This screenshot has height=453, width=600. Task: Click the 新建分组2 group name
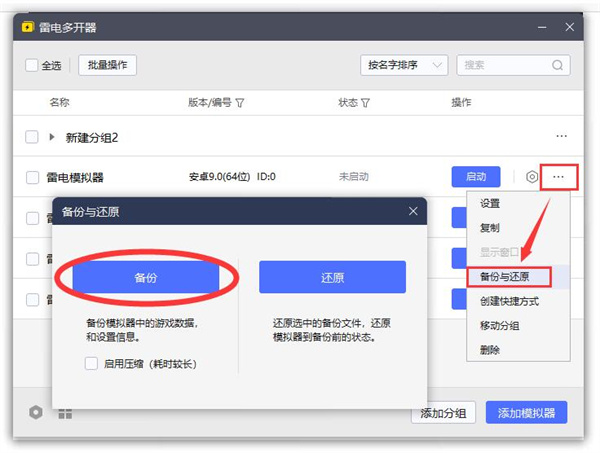(92, 137)
